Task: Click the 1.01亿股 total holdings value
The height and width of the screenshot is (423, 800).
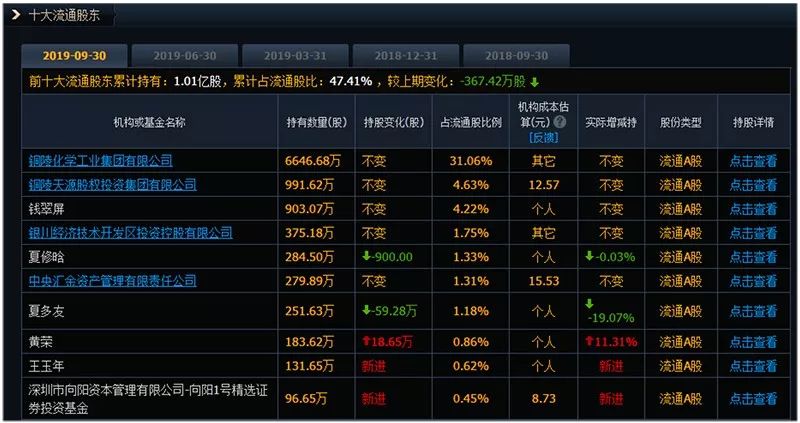Action: 197,82
